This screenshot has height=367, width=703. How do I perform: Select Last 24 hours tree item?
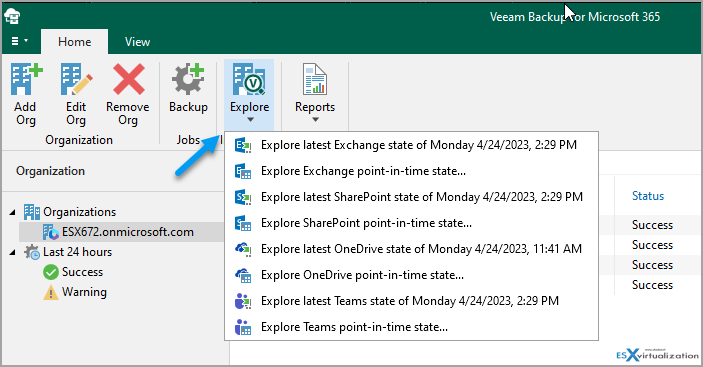pos(78,252)
